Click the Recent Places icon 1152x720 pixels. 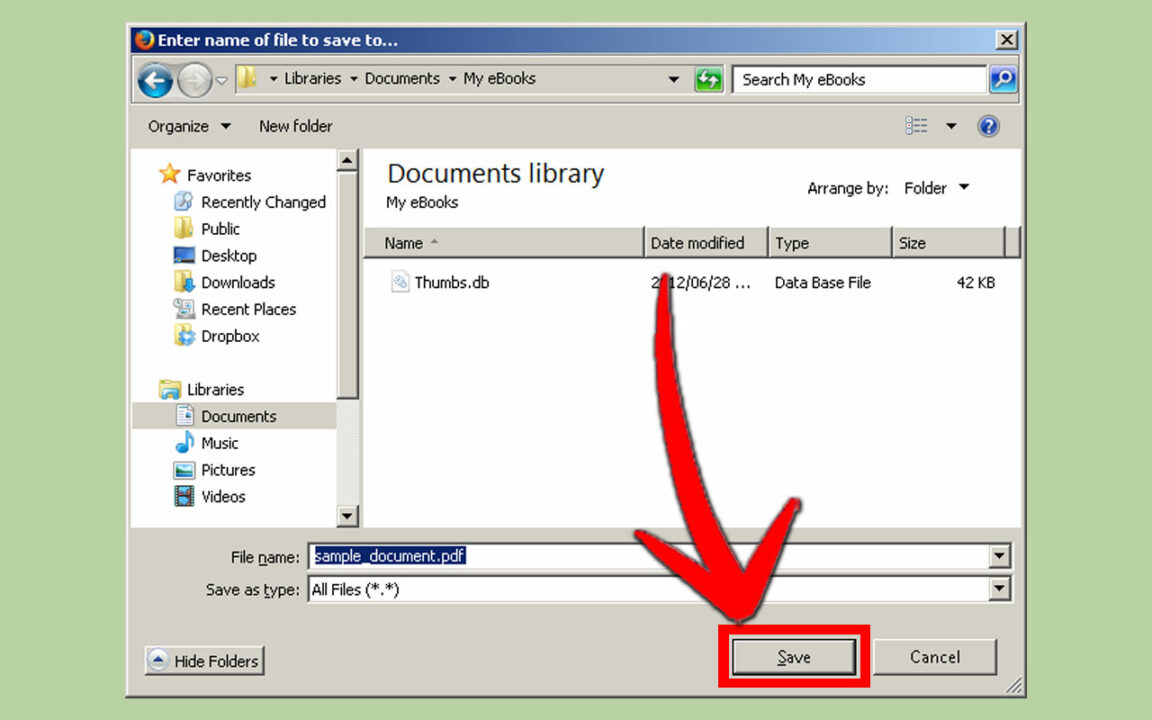pyautogui.click(x=184, y=309)
